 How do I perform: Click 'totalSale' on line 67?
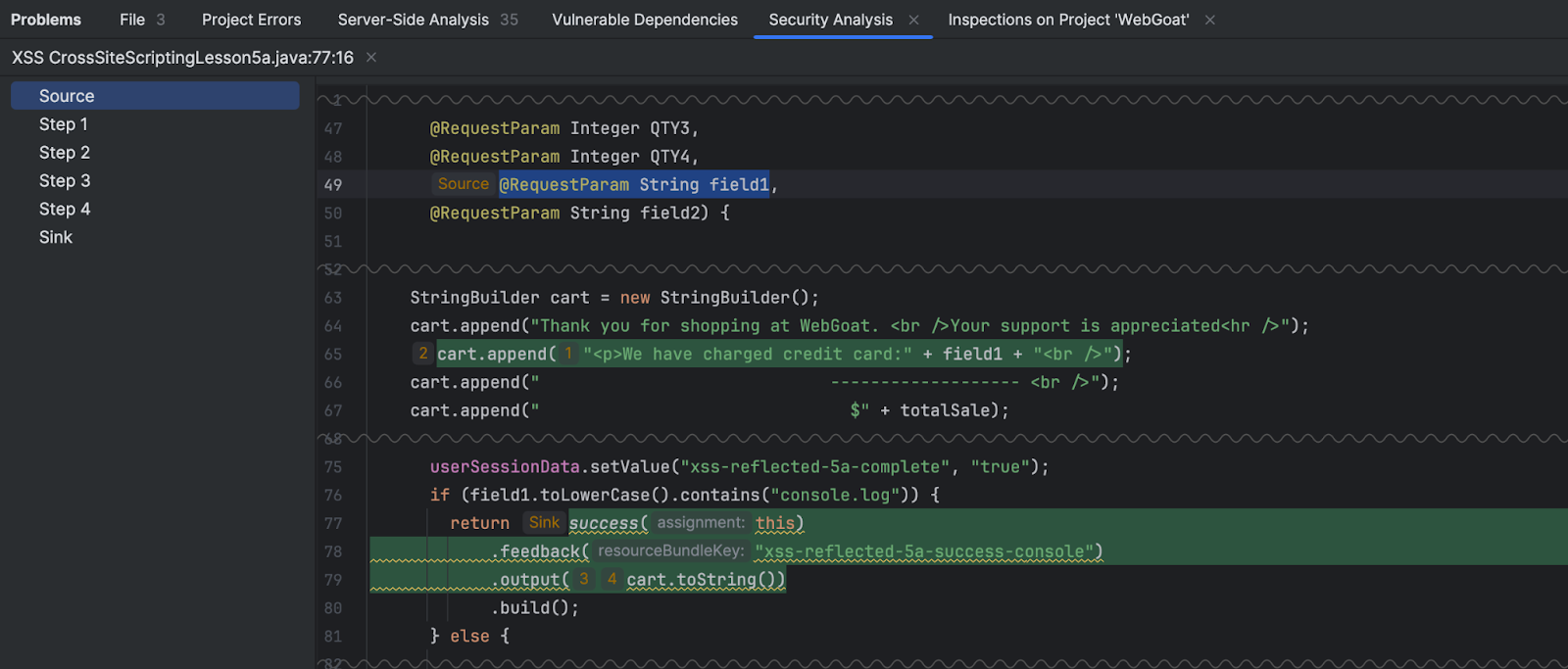945,410
